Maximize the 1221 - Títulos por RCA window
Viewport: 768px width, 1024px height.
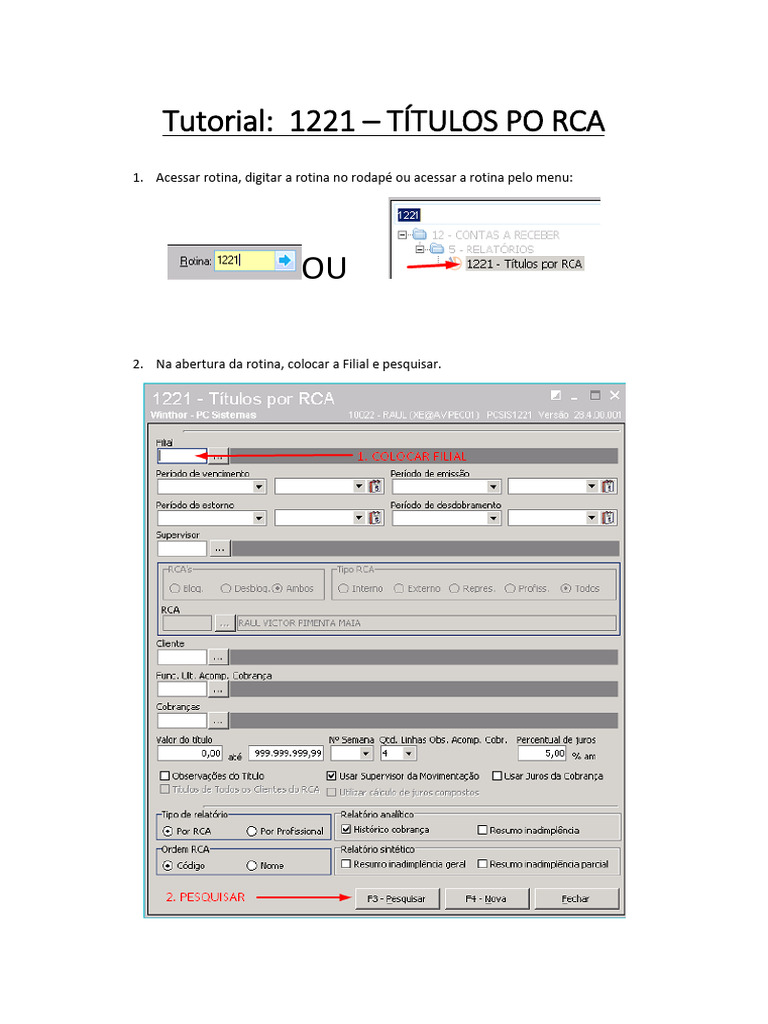[595, 395]
